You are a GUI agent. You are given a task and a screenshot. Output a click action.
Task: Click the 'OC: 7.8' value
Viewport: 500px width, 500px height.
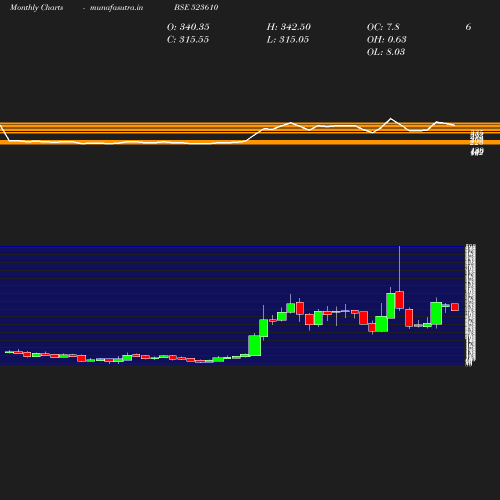[x=383, y=27]
